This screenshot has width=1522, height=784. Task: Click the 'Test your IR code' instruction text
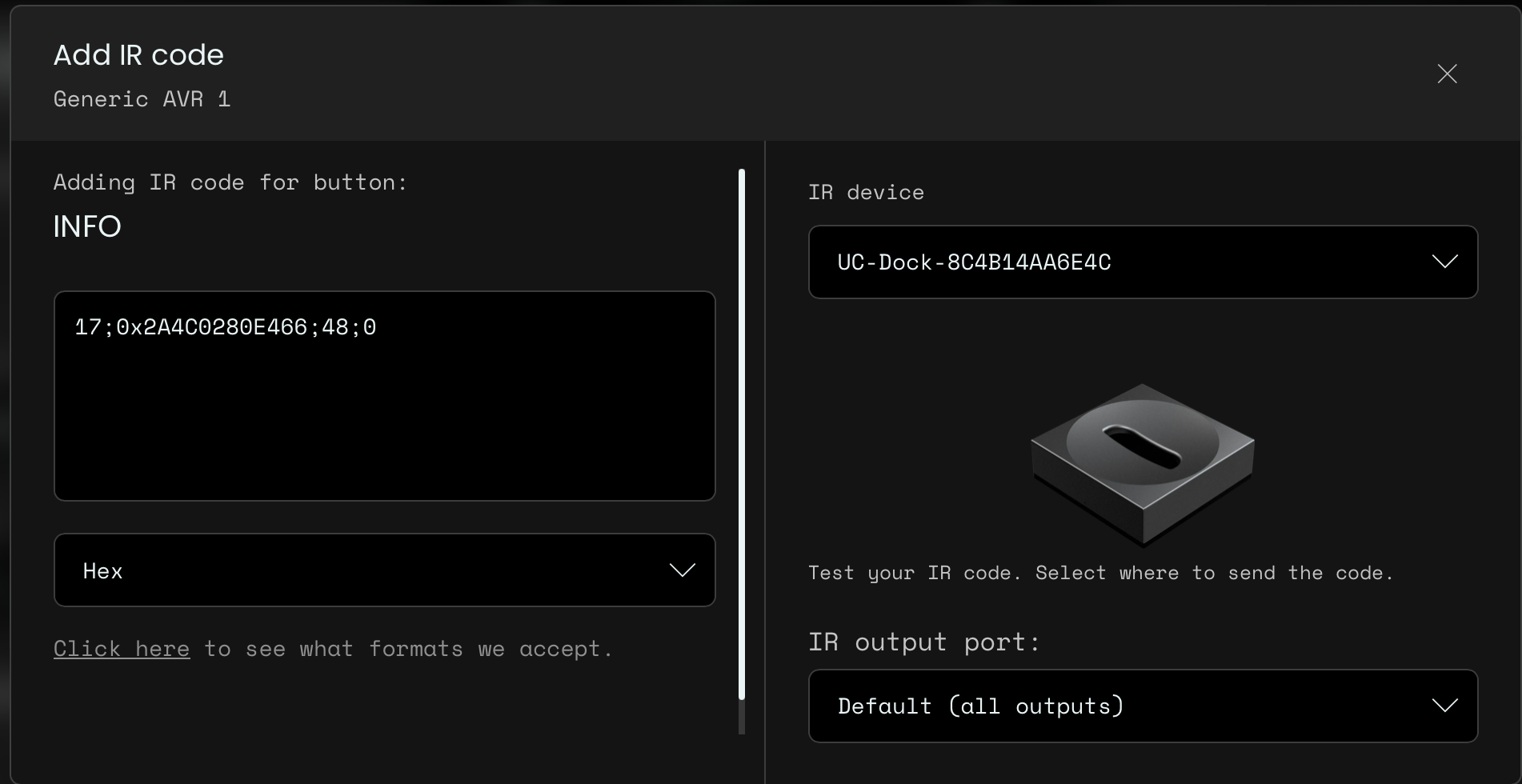pos(1100,574)
